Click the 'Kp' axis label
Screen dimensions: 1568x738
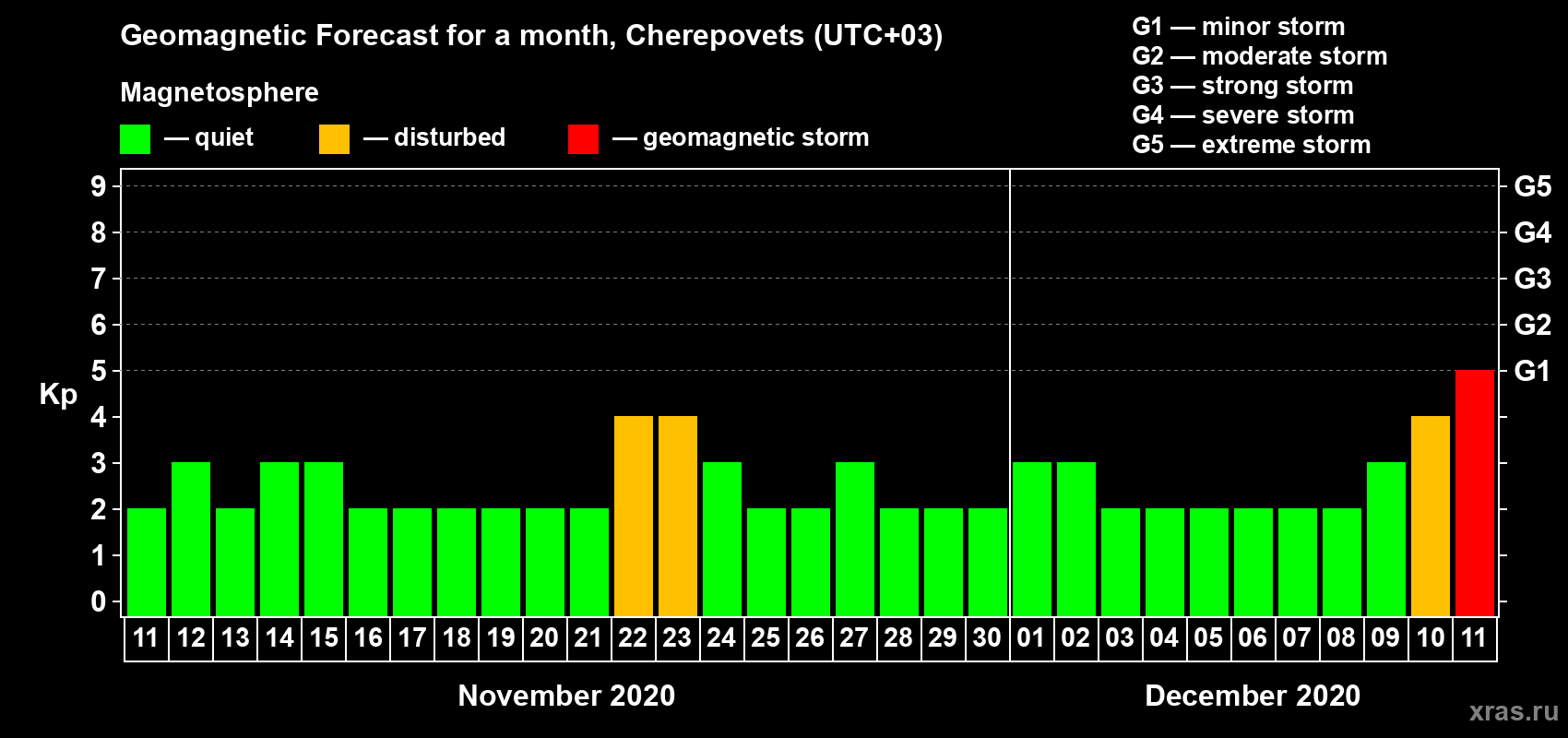click(x=58, y=395)
